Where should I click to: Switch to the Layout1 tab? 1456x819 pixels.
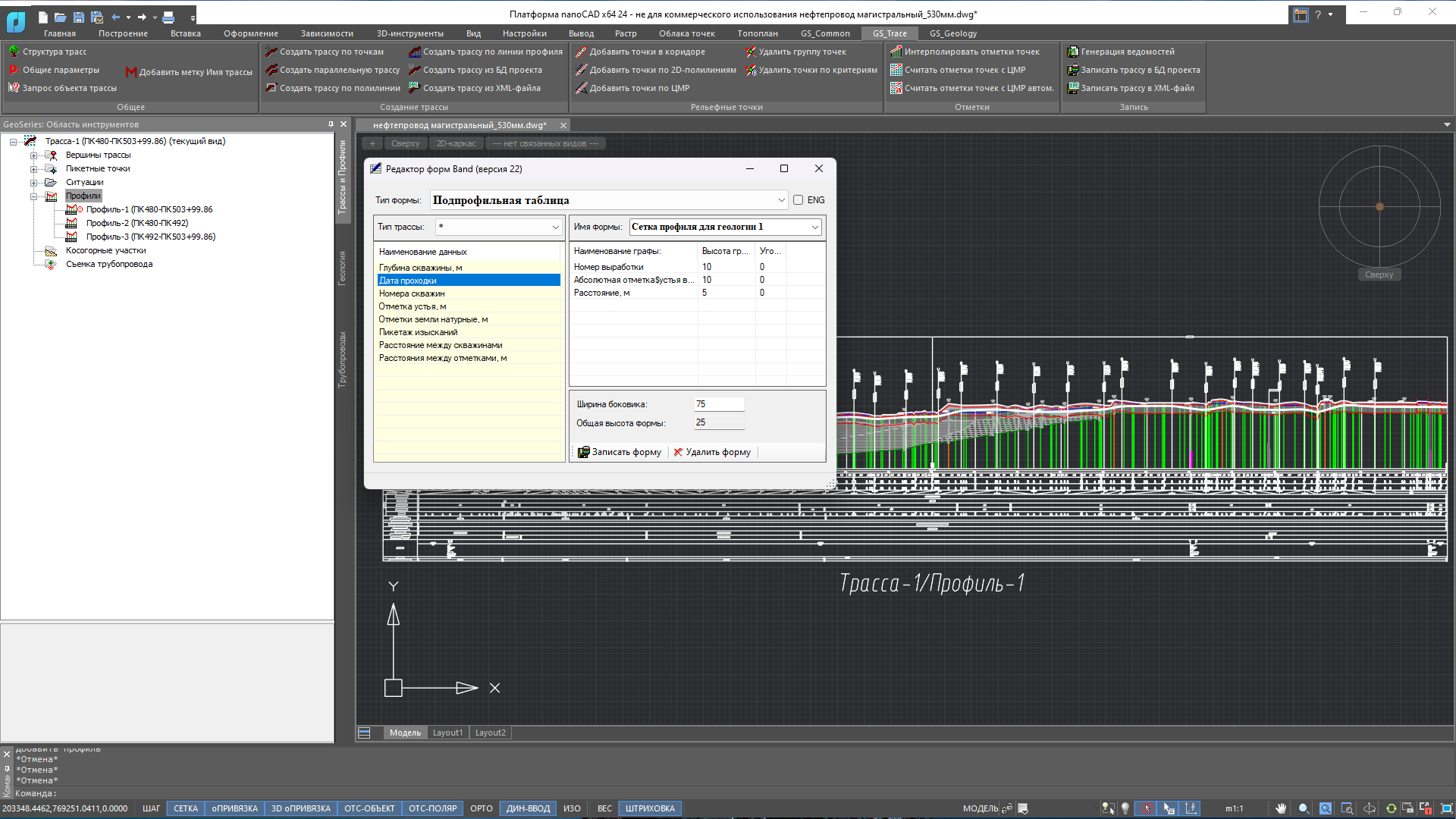point(447,733)
